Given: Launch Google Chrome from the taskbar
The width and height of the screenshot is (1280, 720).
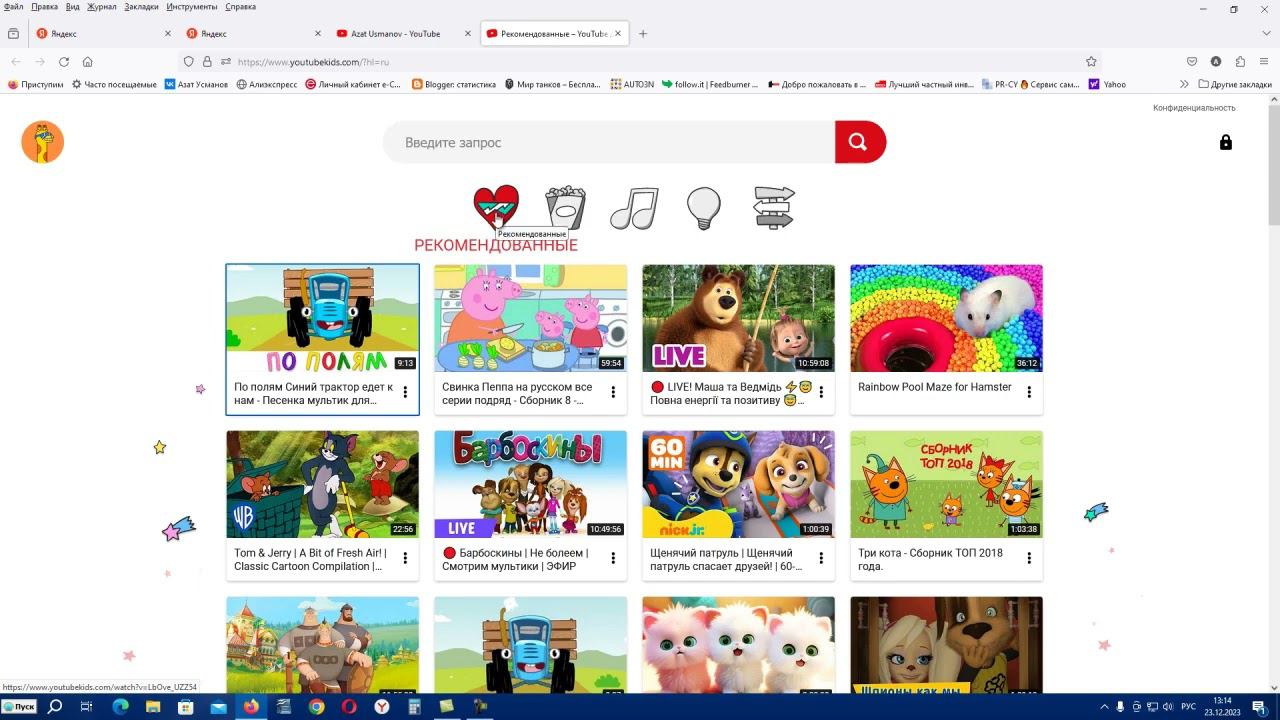Looking at the screenshot, I should tap(316, 707).
